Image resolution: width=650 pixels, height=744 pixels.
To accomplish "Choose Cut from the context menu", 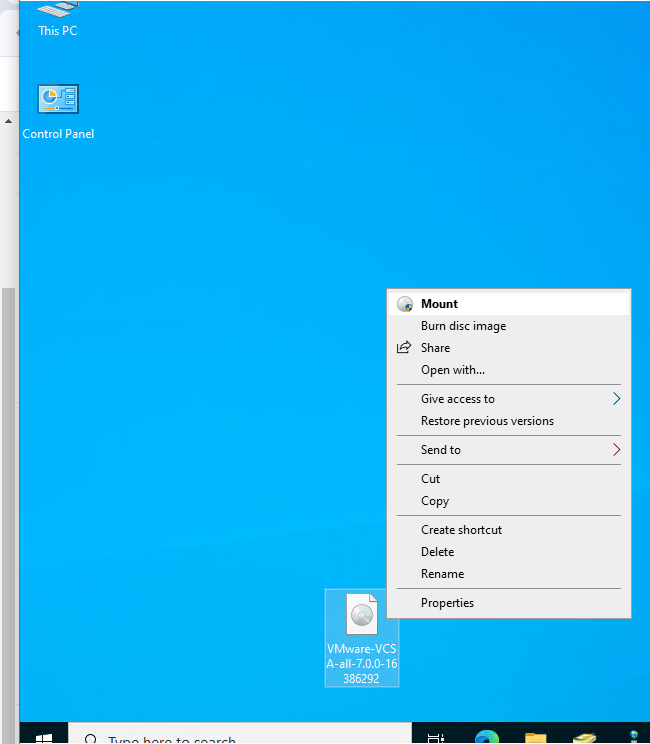I will tap(430, 479).
